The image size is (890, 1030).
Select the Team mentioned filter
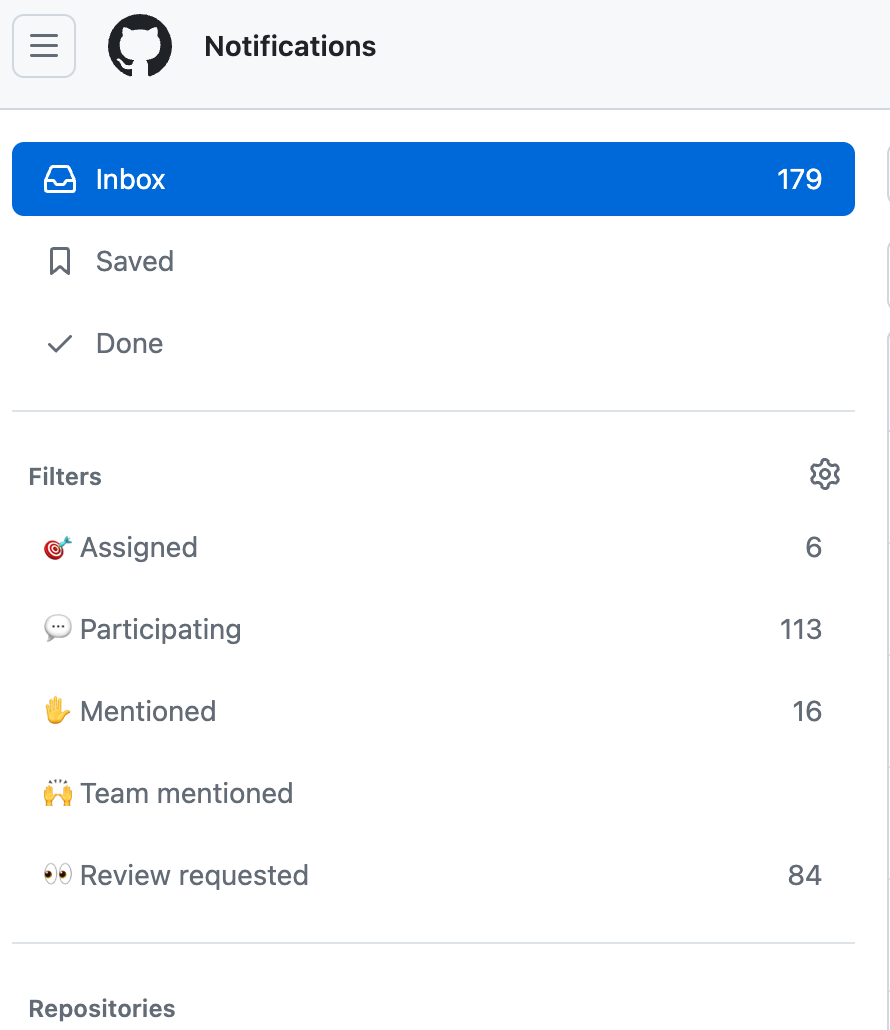[187, 794]
